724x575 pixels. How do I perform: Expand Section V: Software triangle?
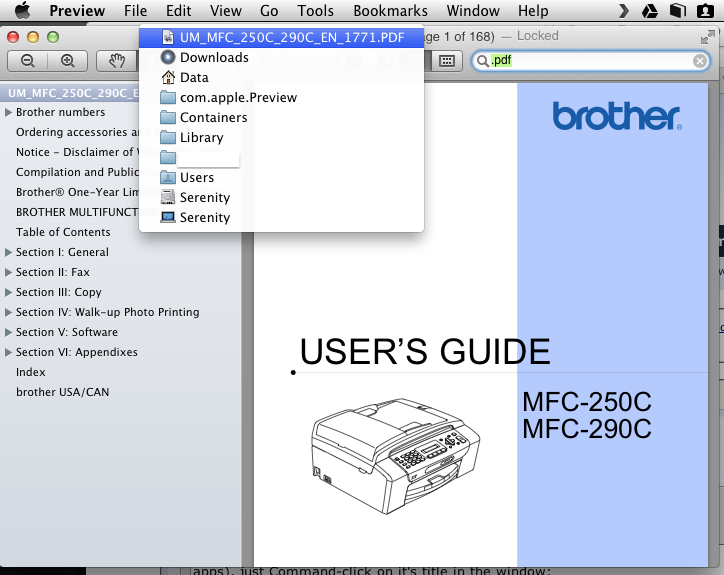pyautogui.click(x=8, y=332)
